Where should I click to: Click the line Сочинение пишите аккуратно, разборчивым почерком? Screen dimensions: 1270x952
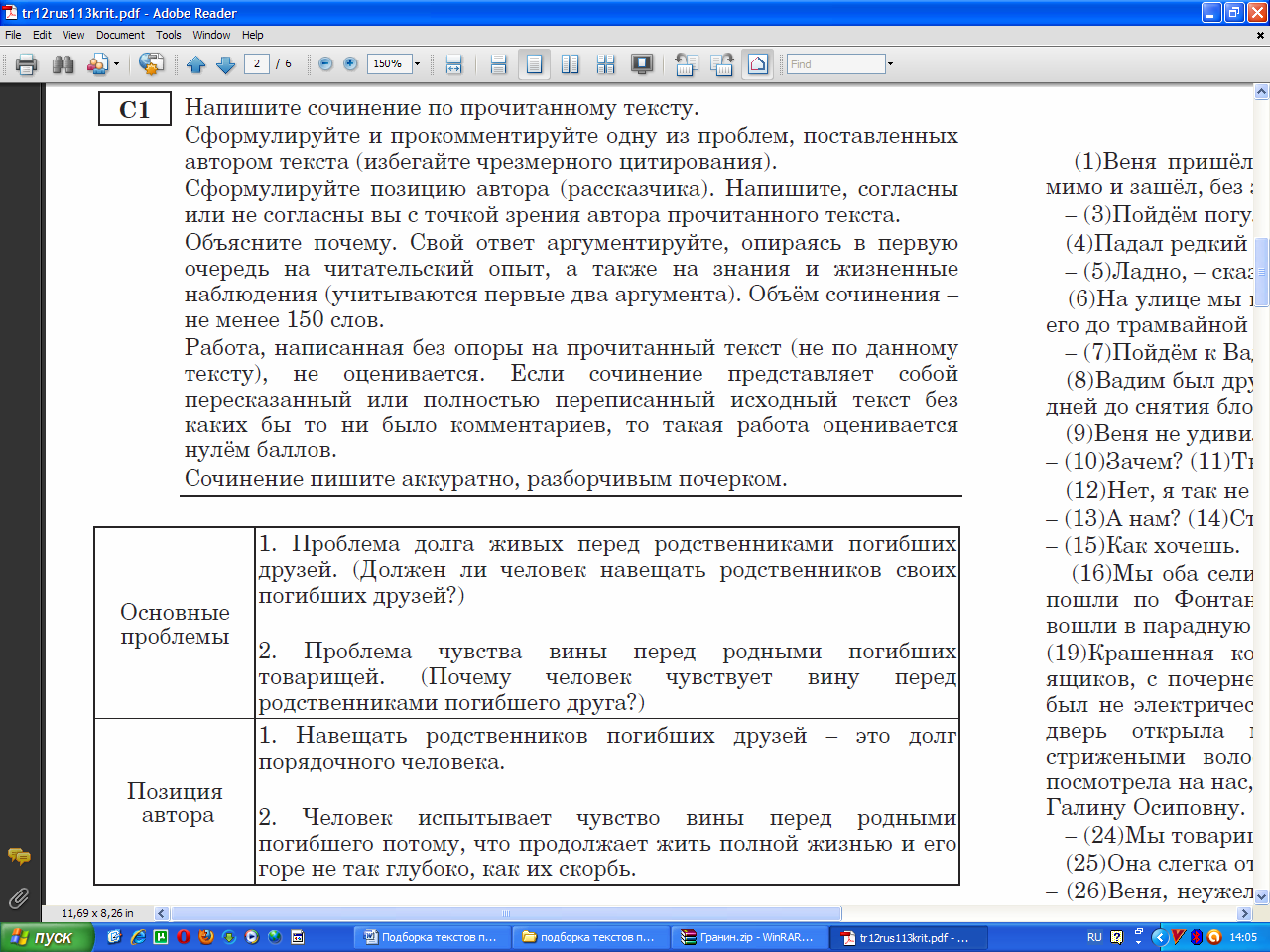(x=485, y=478)
